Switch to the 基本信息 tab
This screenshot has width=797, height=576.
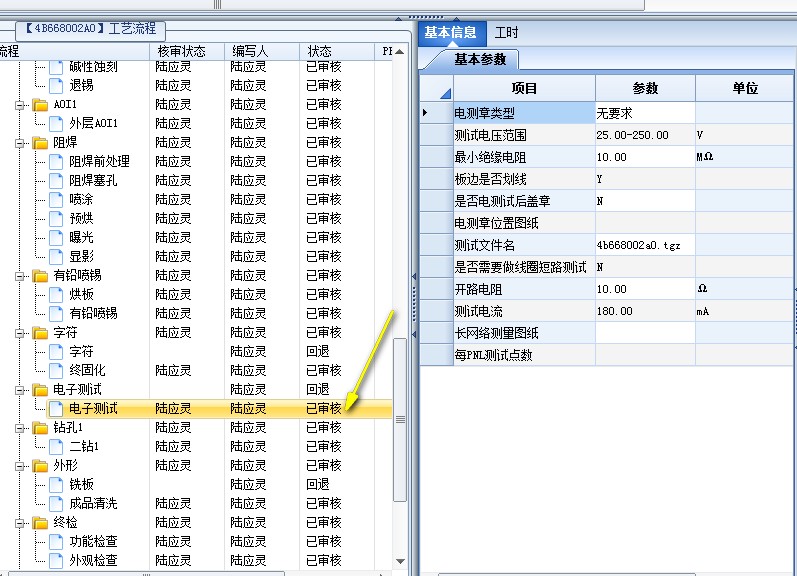[x=450, y=33]
